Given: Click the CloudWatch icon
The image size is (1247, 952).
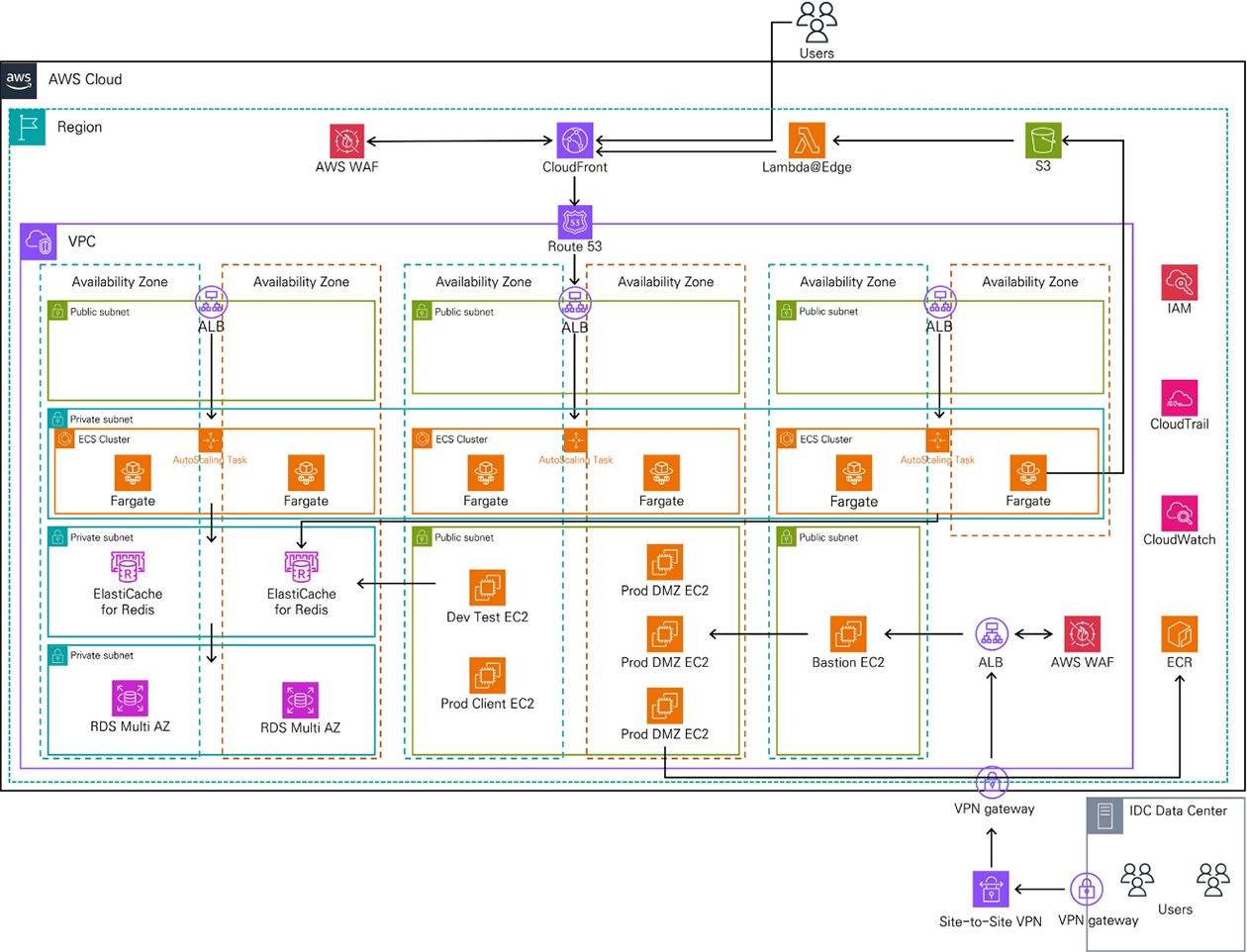Looking at the screenshot, I should pos(1180,514).
